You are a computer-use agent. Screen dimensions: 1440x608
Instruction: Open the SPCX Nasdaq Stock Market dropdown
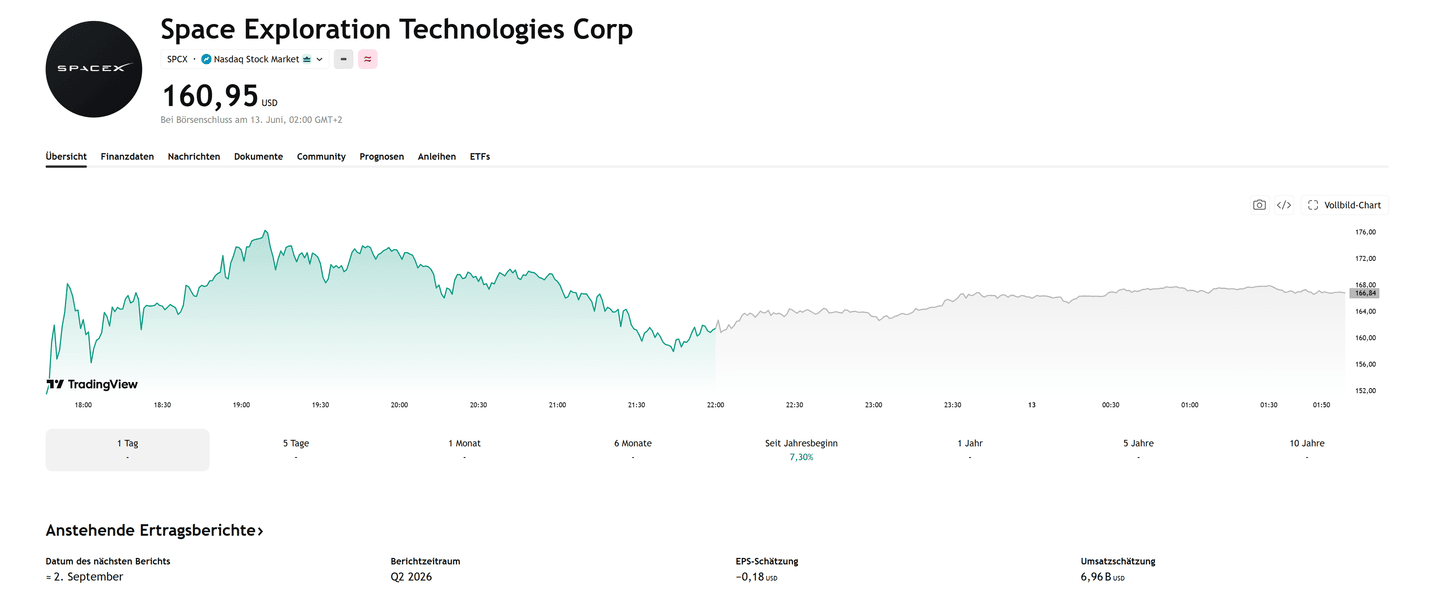[x=246, y=59]
